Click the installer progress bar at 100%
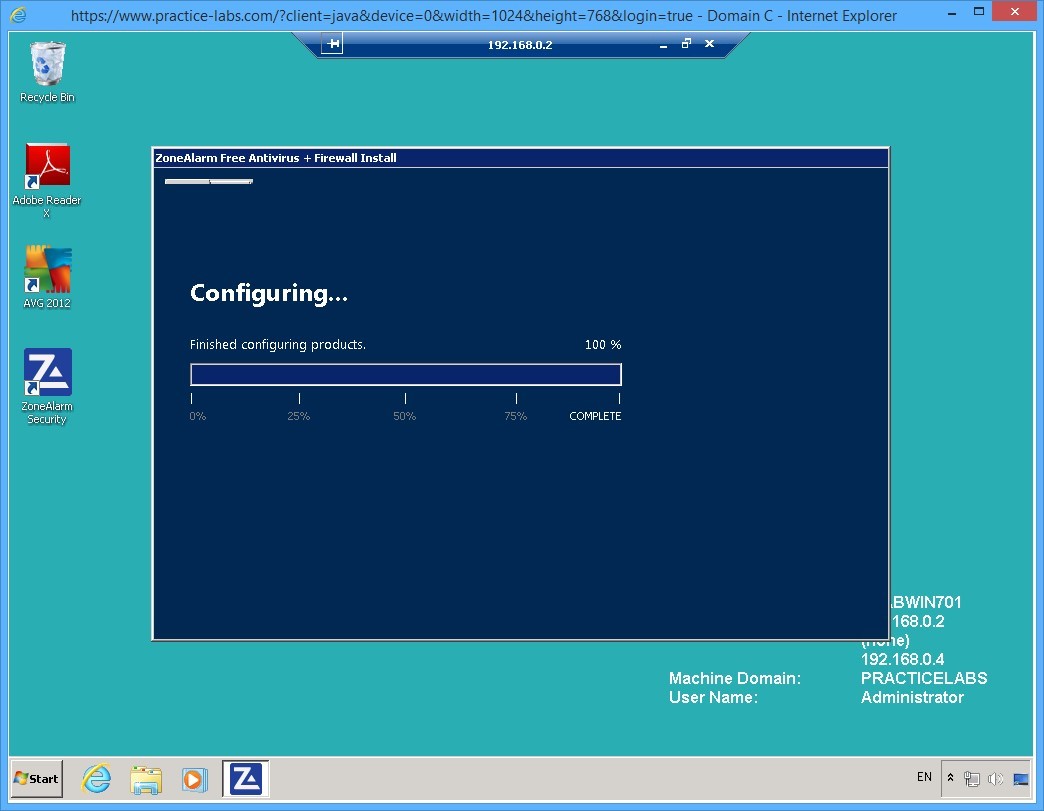Viewport: 1044px width, 811px height. click(405, 373)
